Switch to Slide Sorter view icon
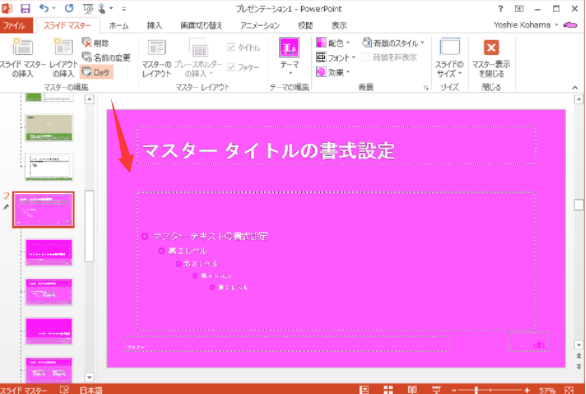The width and height of the screenshot is (586, 394). click(388, 390)
